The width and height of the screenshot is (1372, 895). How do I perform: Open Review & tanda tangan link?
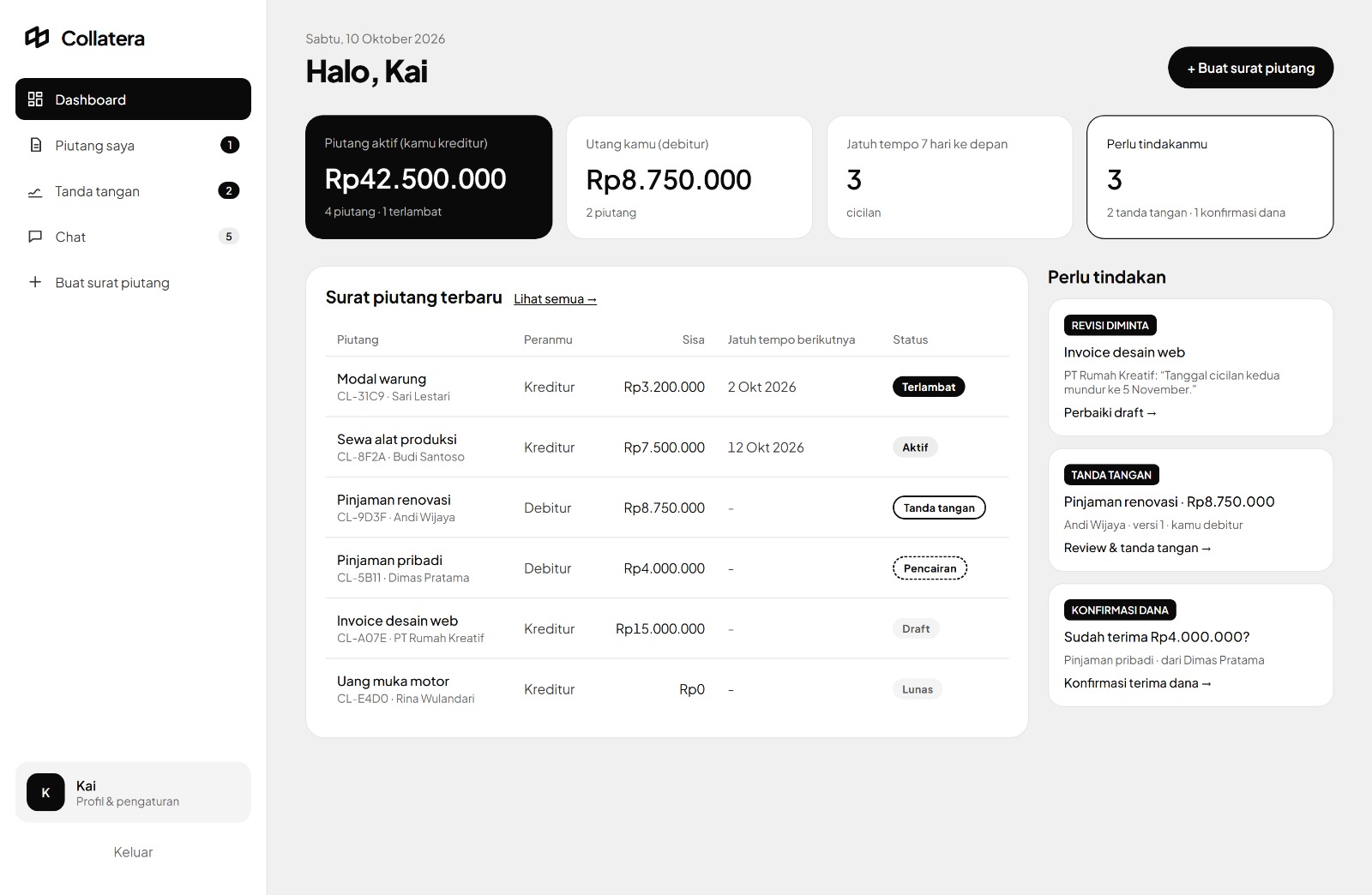pyautogui.click(x=1138, y=548)
